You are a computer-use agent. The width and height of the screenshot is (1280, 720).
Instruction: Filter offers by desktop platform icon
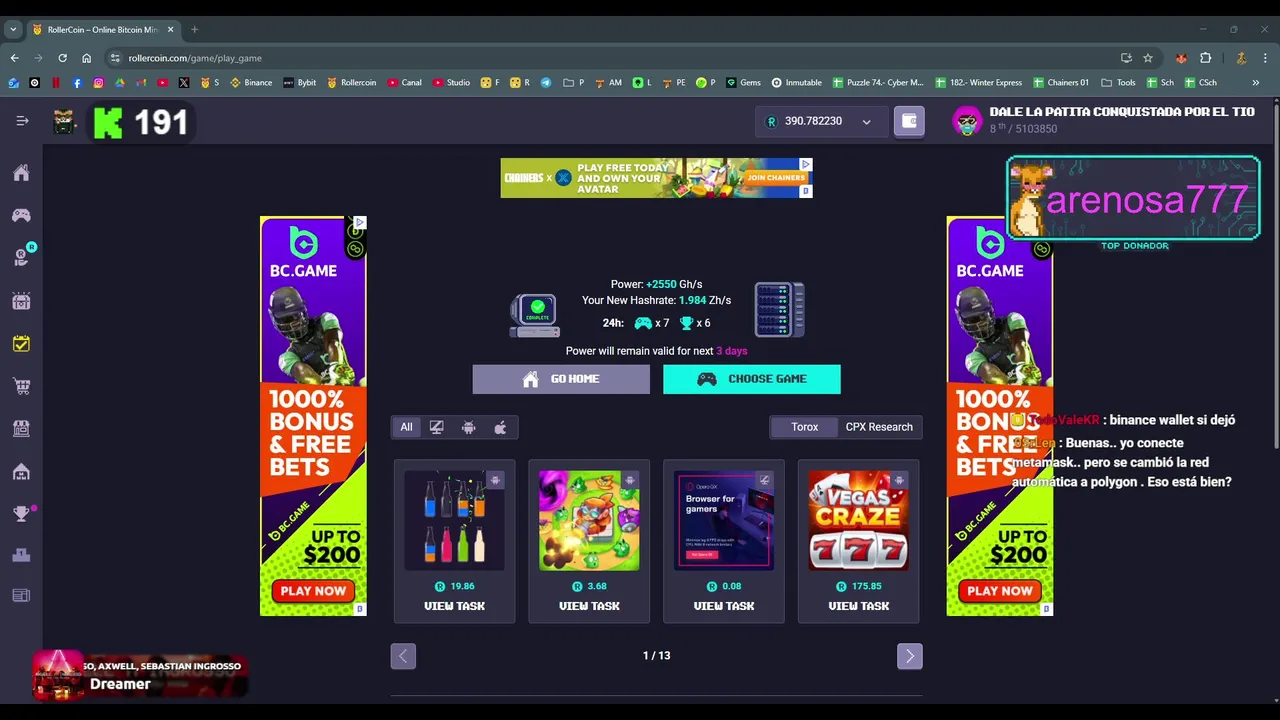pos(437,427)
